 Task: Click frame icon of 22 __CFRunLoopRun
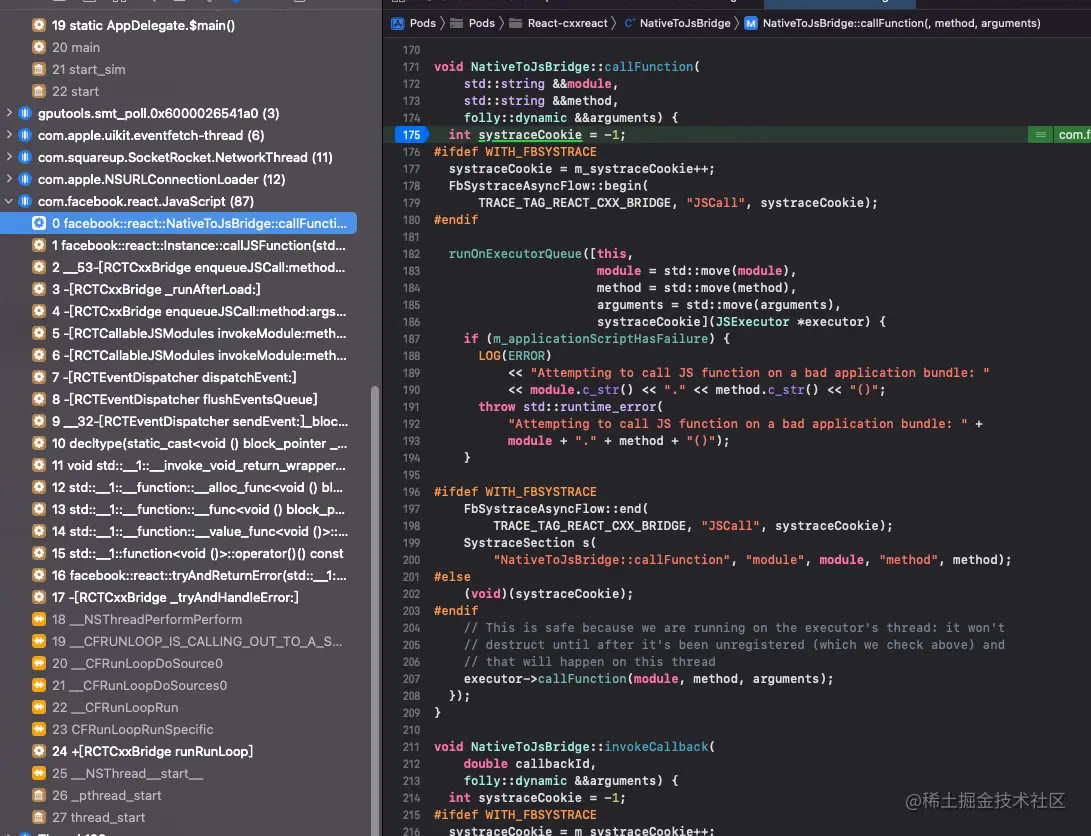pos(39,707)
